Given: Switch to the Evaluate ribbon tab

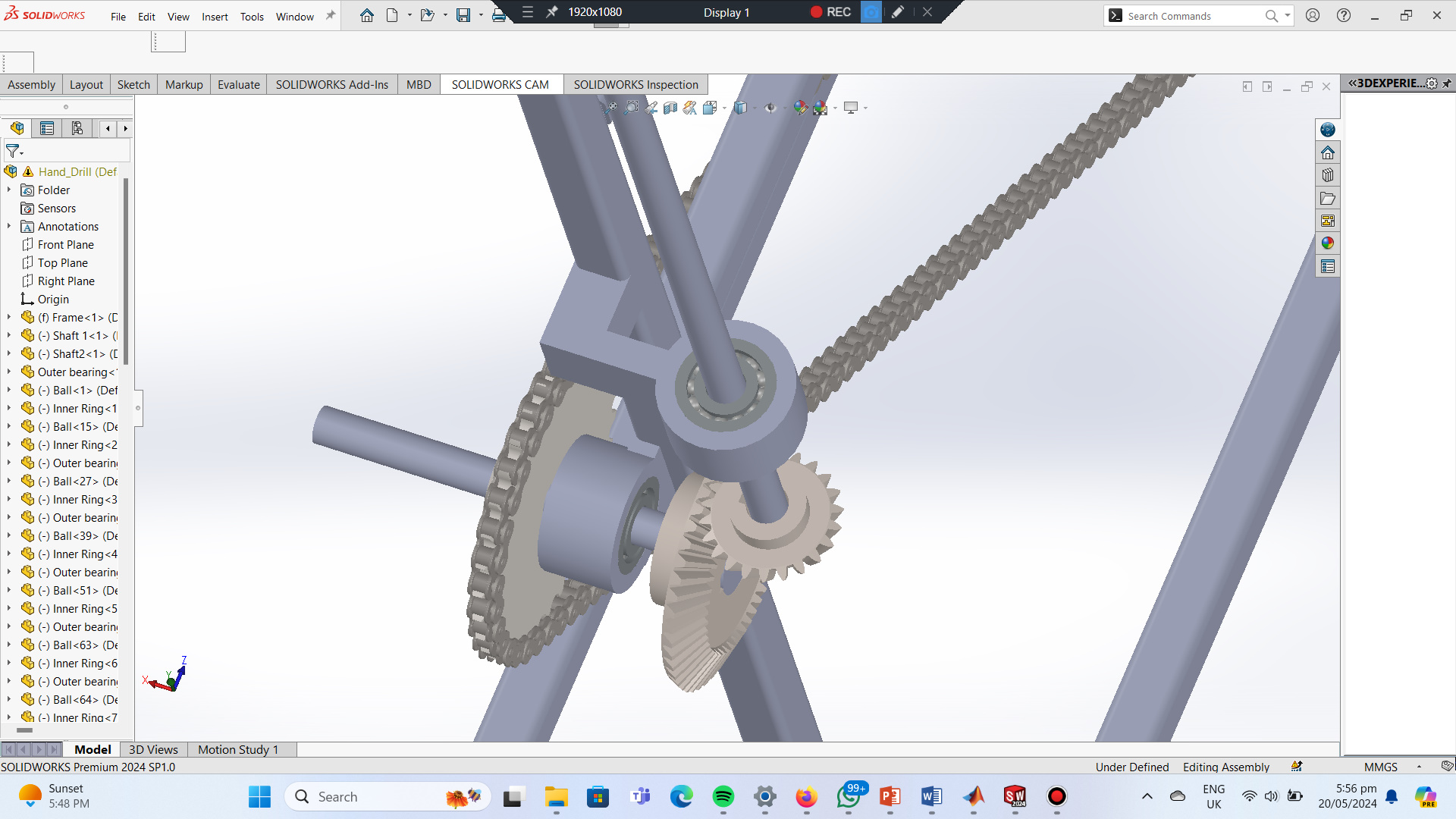Looking at the screenshot, I should click(238, 84).
